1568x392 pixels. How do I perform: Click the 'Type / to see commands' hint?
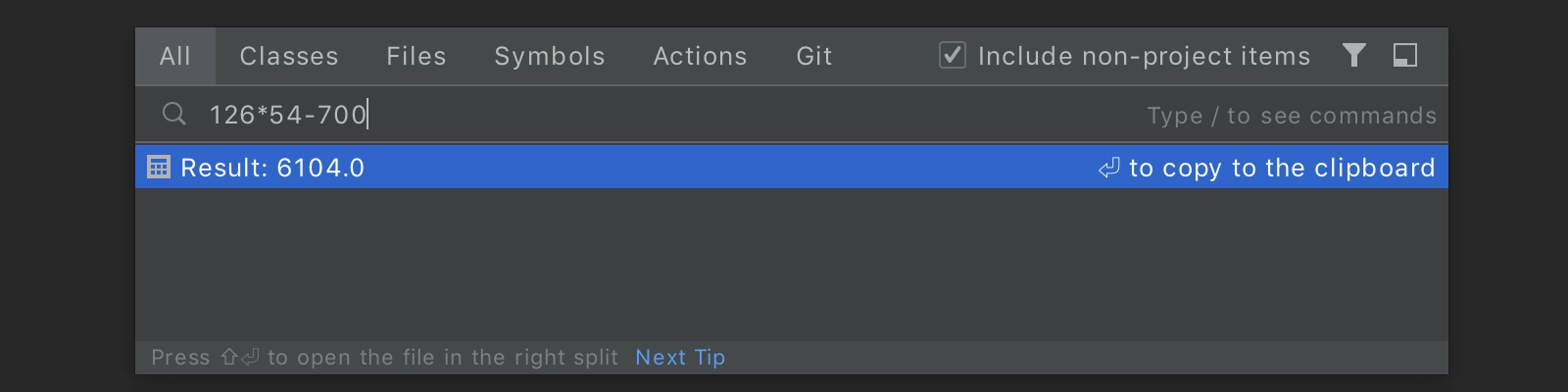coord(1292,116)
